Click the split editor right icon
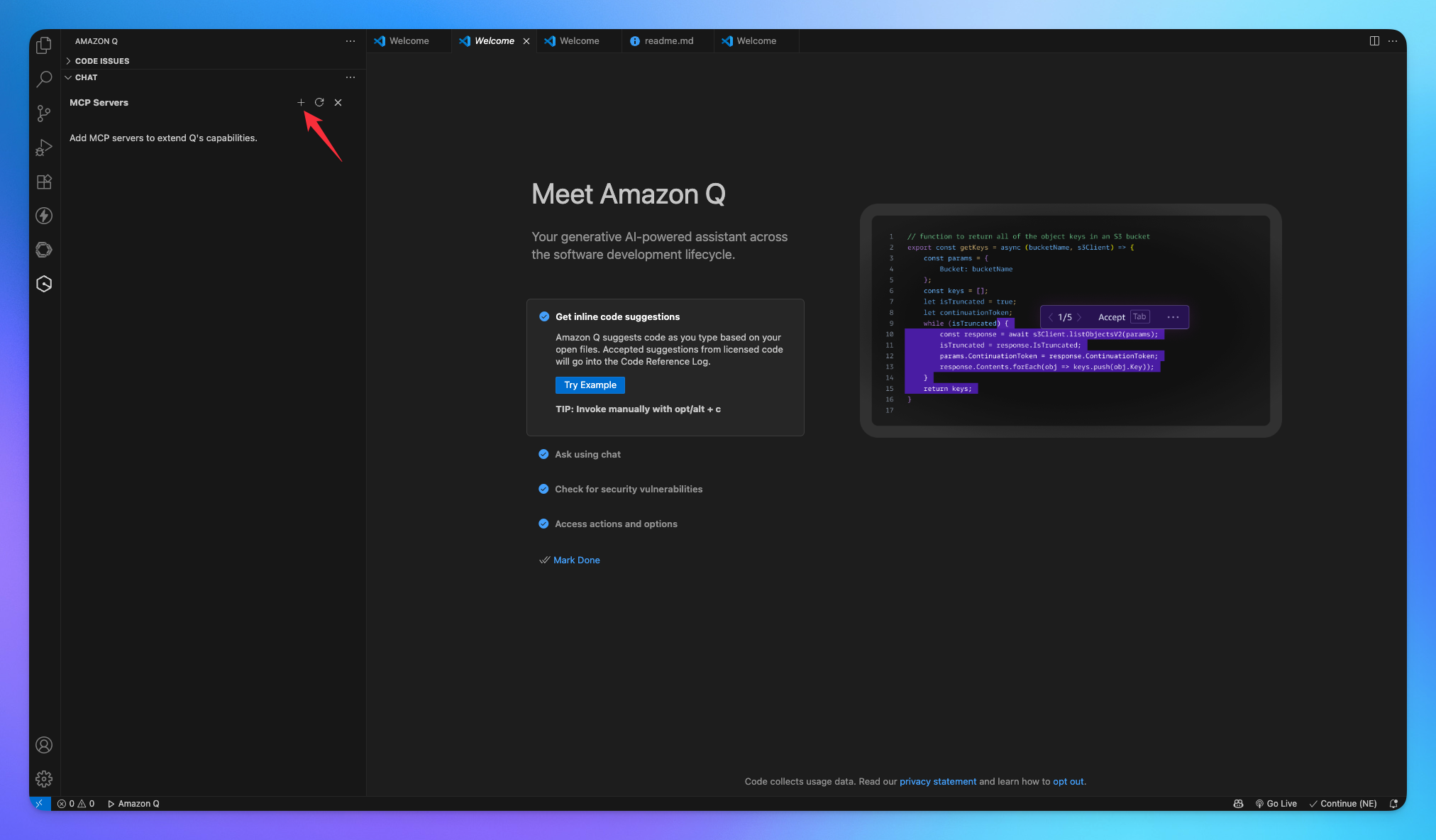Image resolution: width=1436 pixels, height=840 pixels. click(1374, 41)
